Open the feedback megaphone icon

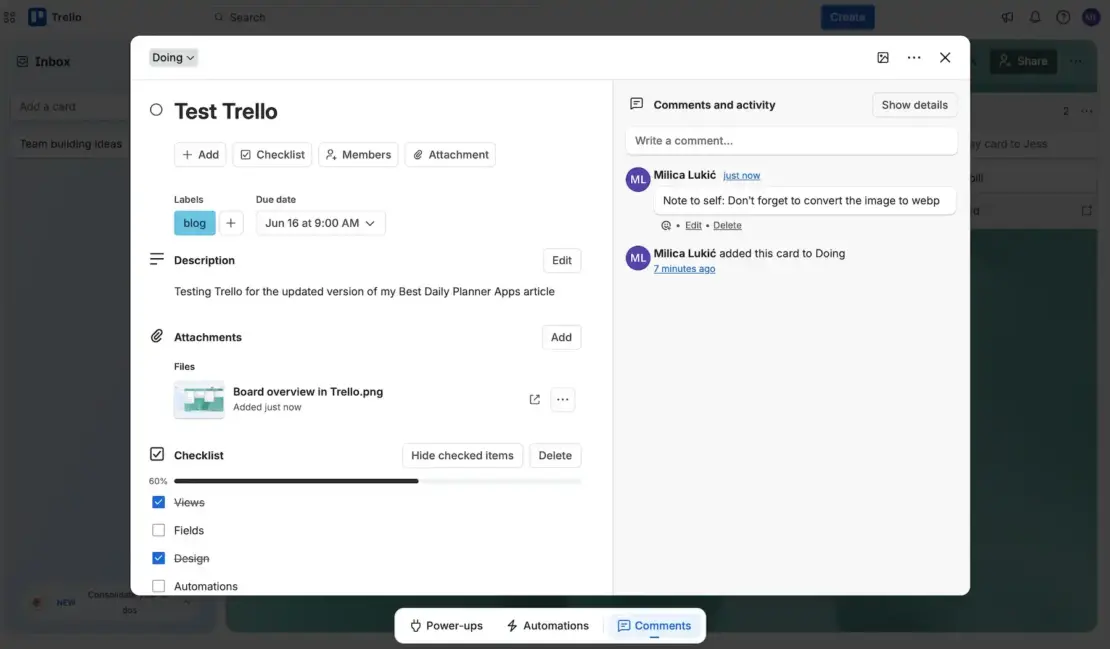1007,17
